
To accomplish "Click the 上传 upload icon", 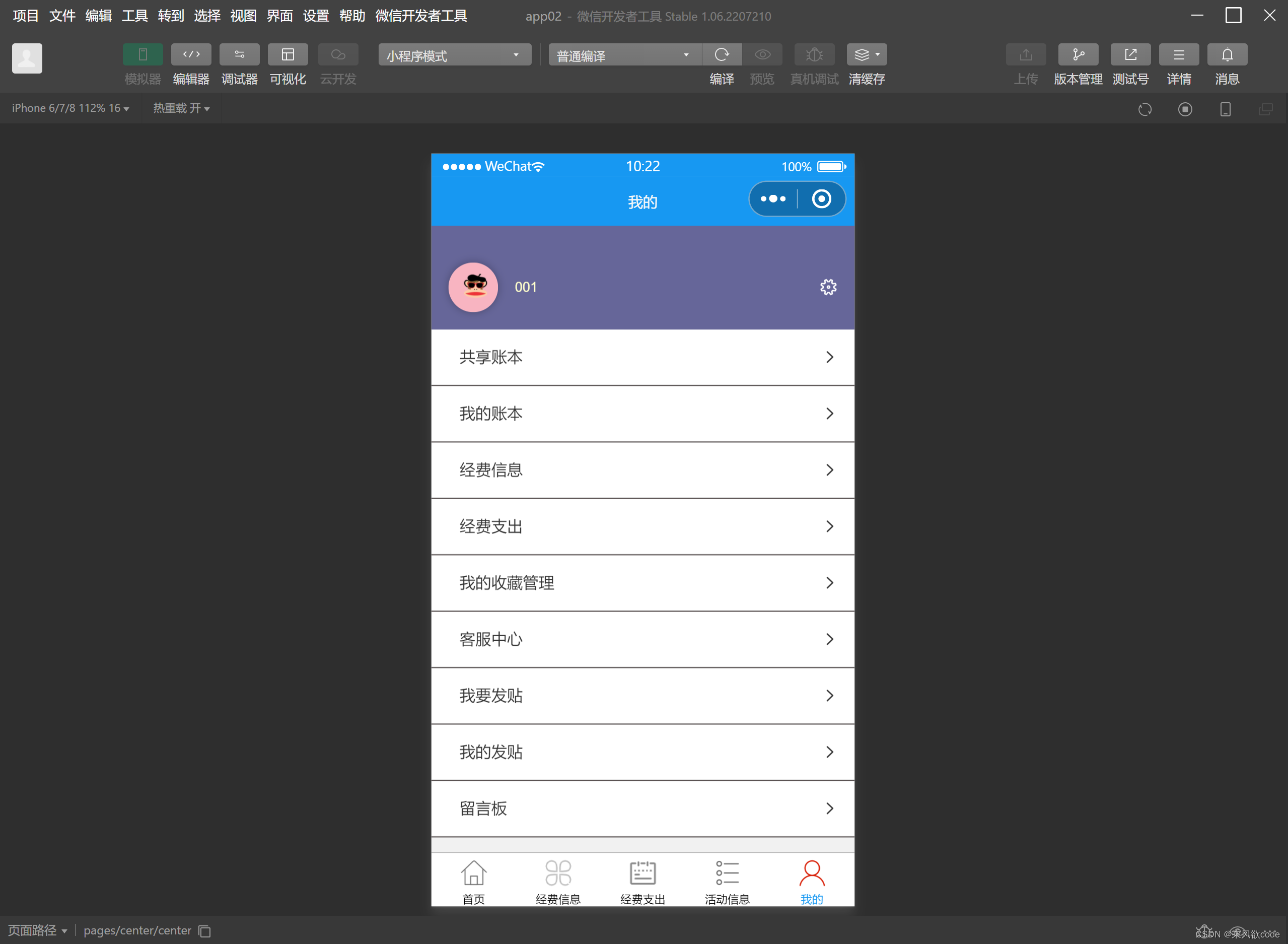I will [1025, 54].
